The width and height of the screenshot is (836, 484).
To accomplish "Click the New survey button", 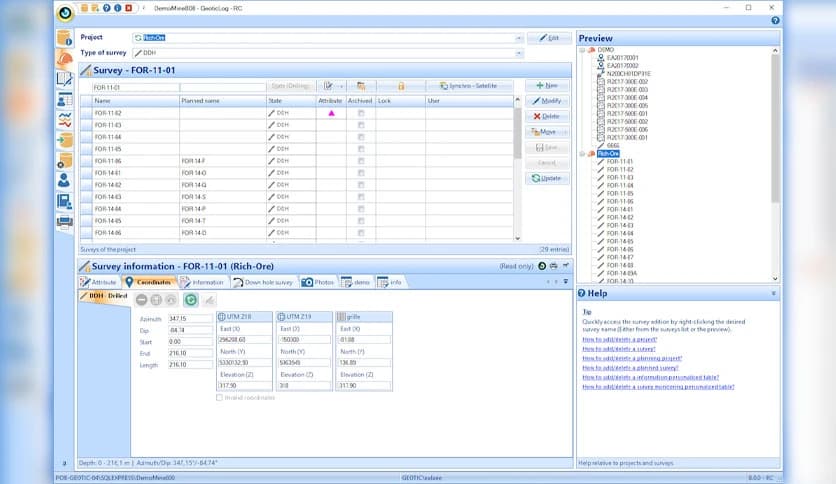I will [547, 86].
